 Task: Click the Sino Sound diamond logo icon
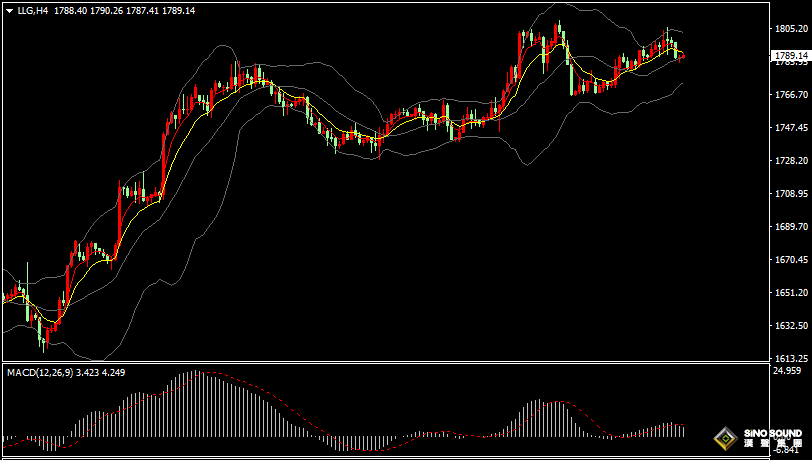[x=725, y=437]
